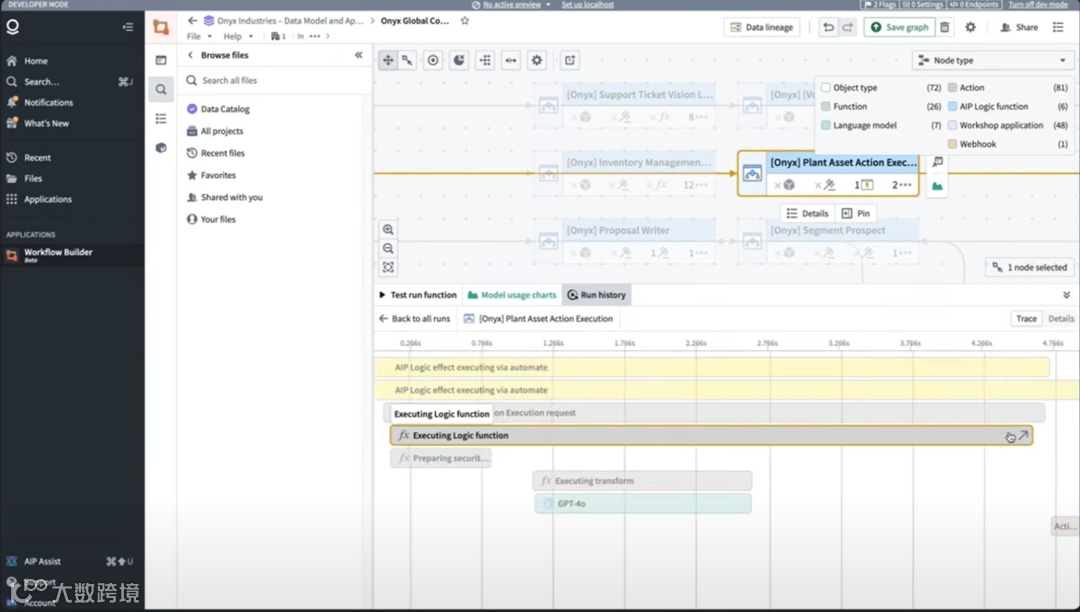This screenshot has height=612, width=1080.
Task: Click Turn off dev mode link
Action: point(1038,4)
